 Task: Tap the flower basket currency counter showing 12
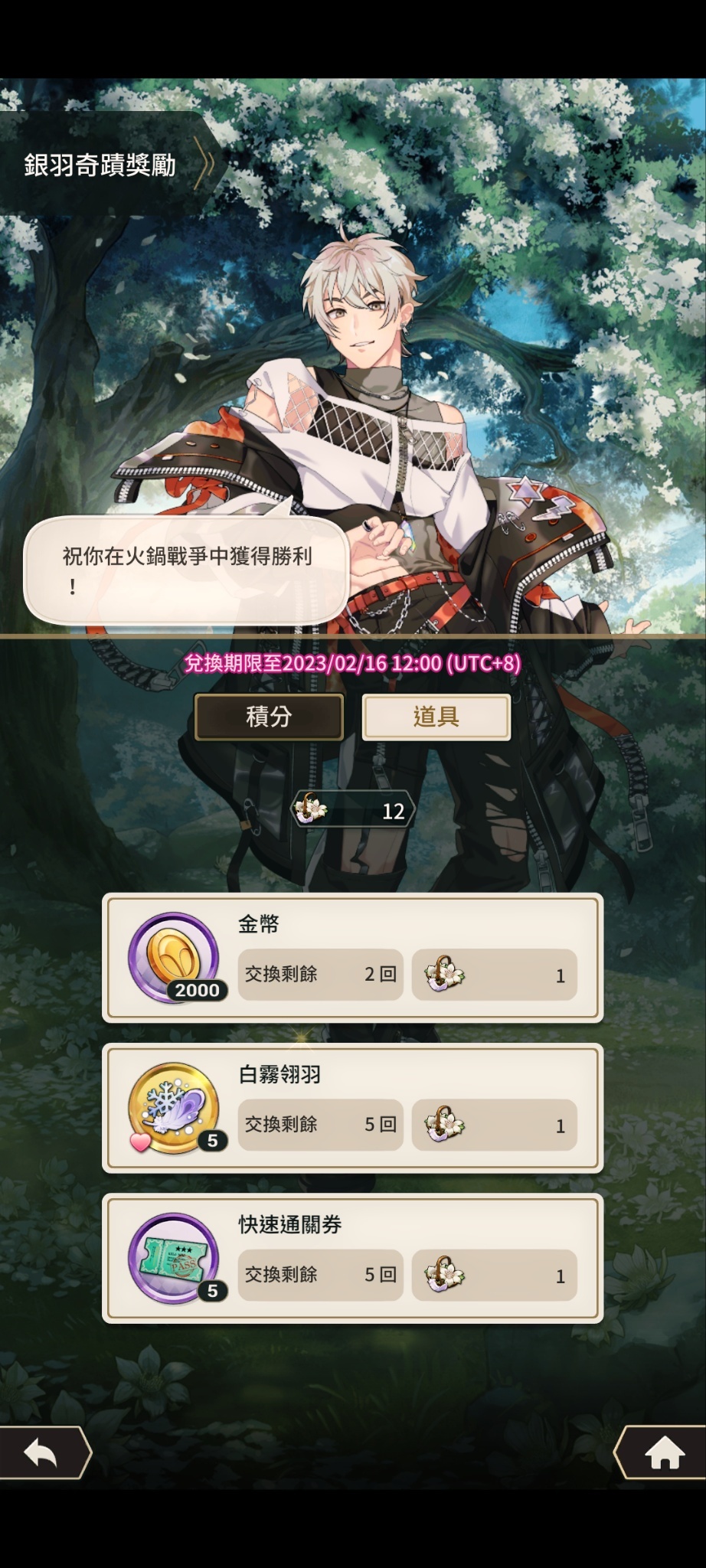pyautogui.click(x=353, y=811)
